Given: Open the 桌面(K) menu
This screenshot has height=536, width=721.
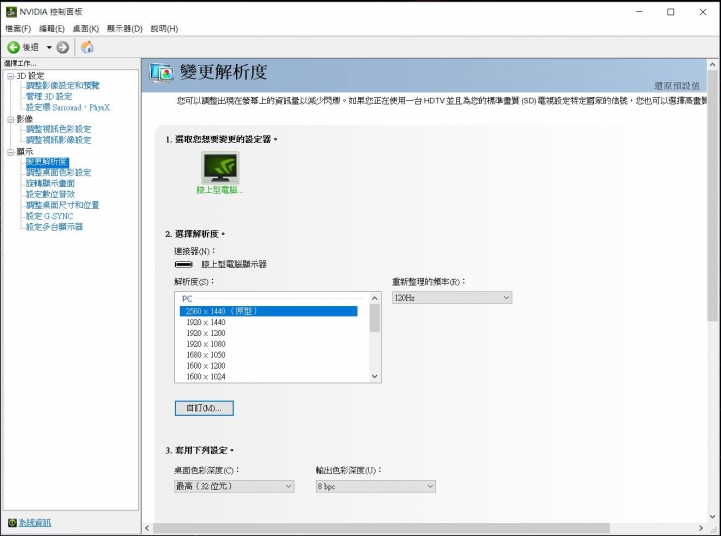Looking at the screenshot, I should 86,29.
